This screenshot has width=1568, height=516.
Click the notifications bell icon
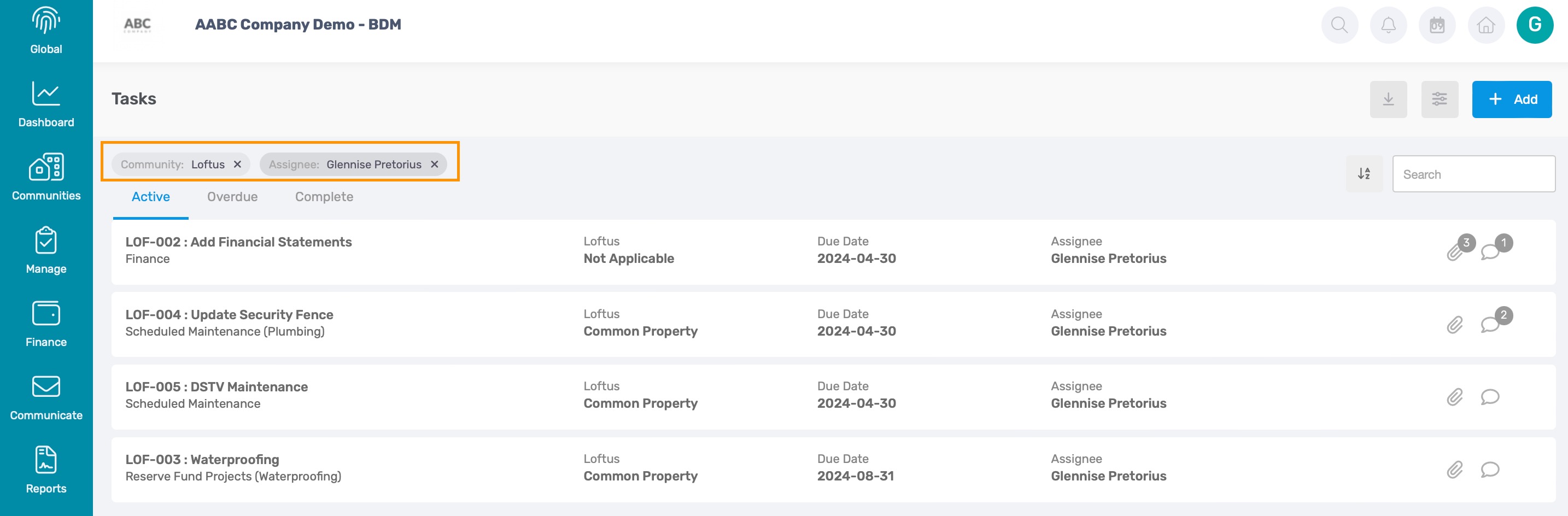(1389, 26)
